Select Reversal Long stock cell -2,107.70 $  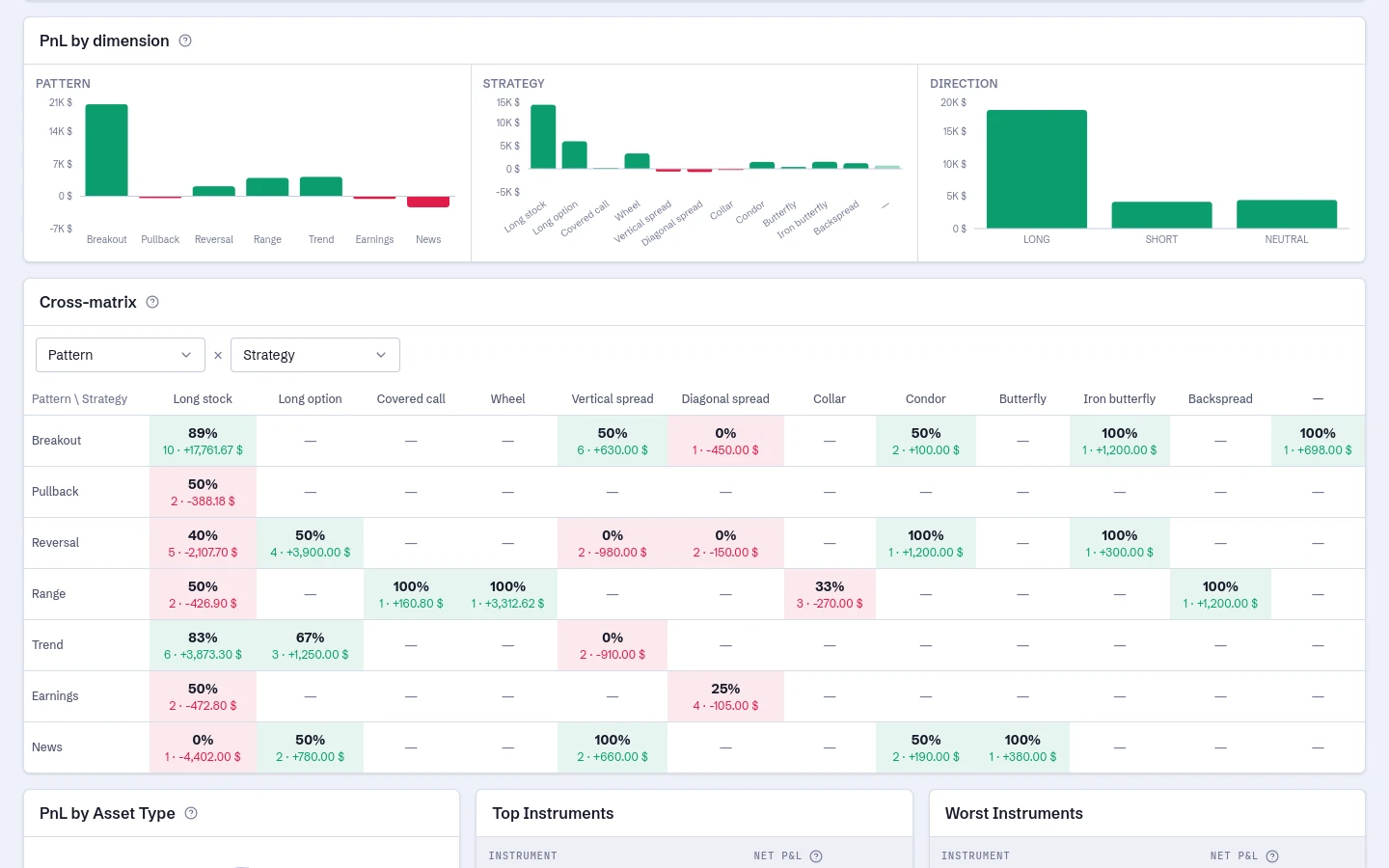pos(203,543)
